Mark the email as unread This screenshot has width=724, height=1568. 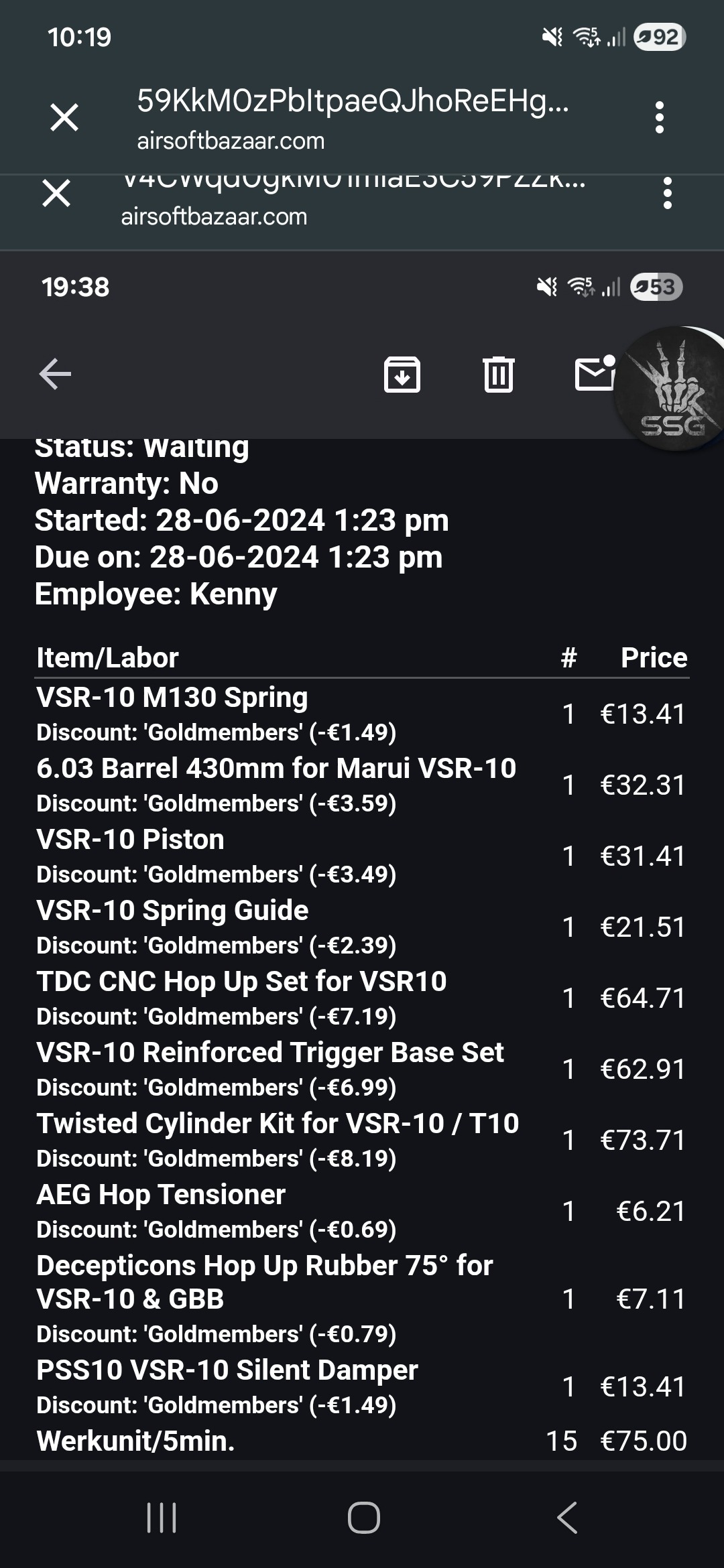[x=595, y=373]
